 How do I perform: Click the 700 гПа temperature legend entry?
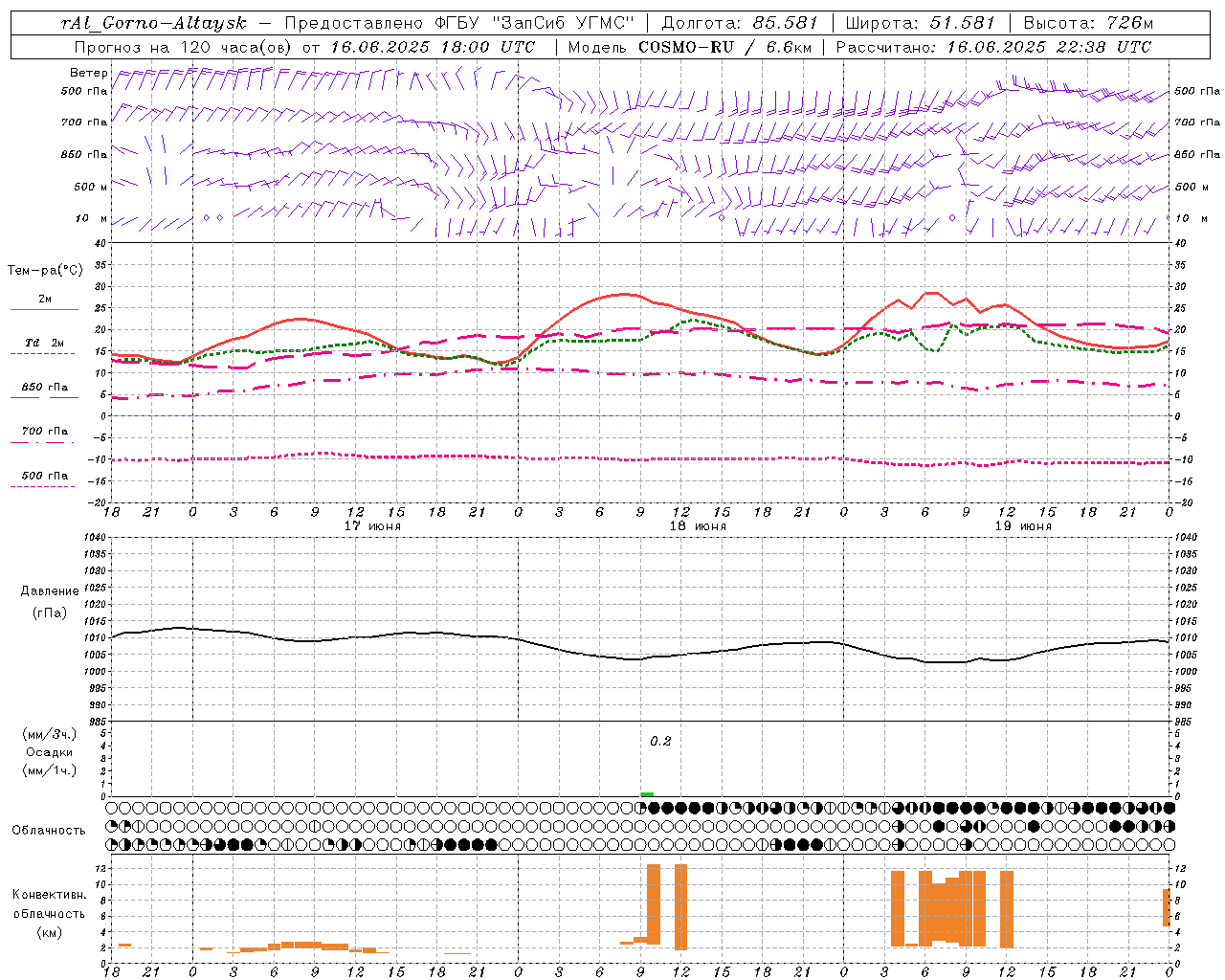point(44,435)
